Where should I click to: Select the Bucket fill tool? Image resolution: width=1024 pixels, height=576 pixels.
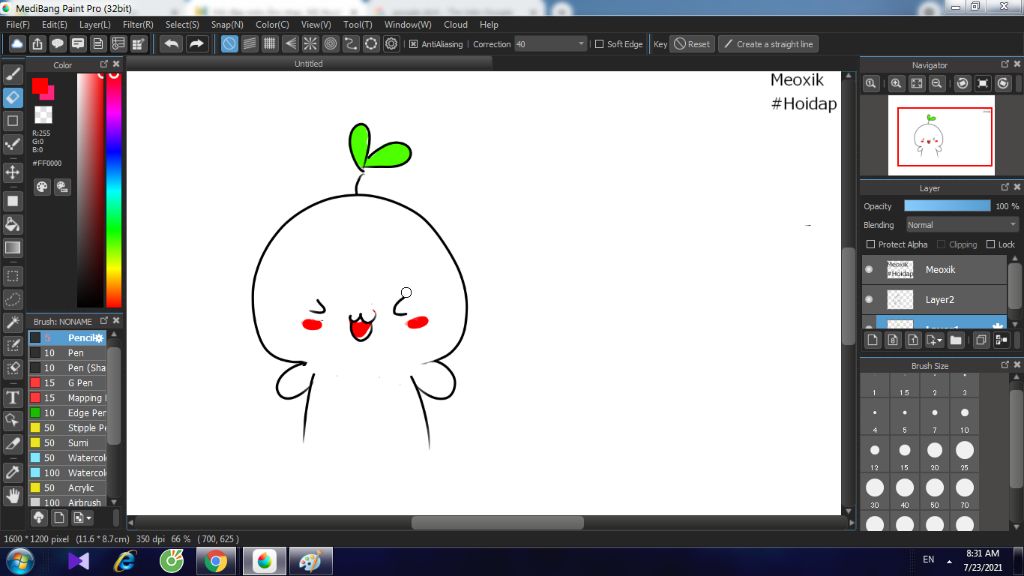[12, 224]
